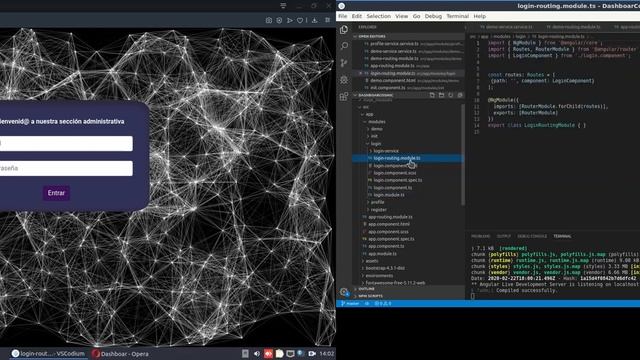640x360 pixels.
Task: Open the Debug menu
Action: click(433, 16)
